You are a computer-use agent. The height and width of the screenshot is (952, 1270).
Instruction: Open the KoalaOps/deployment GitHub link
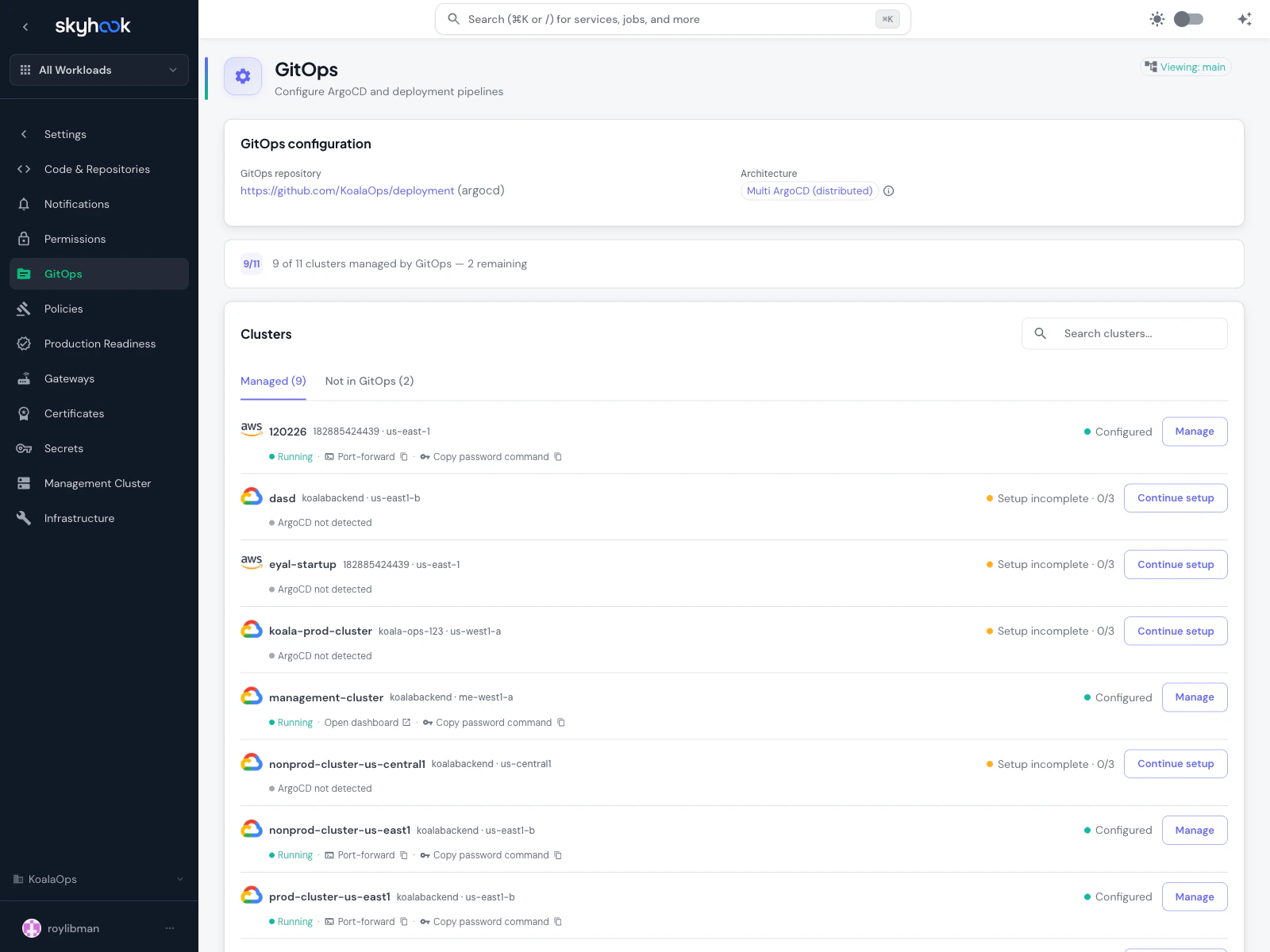(x=348, y=190)
